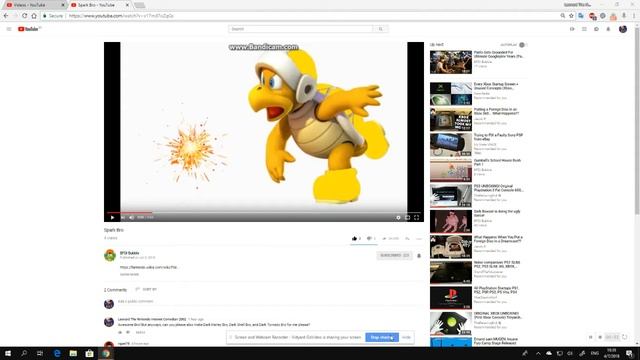Launch Microsoft Edge from the taskbar
The width and height of the screenshot is (640, 360).
pyautogui.click(x=57, y=353)
